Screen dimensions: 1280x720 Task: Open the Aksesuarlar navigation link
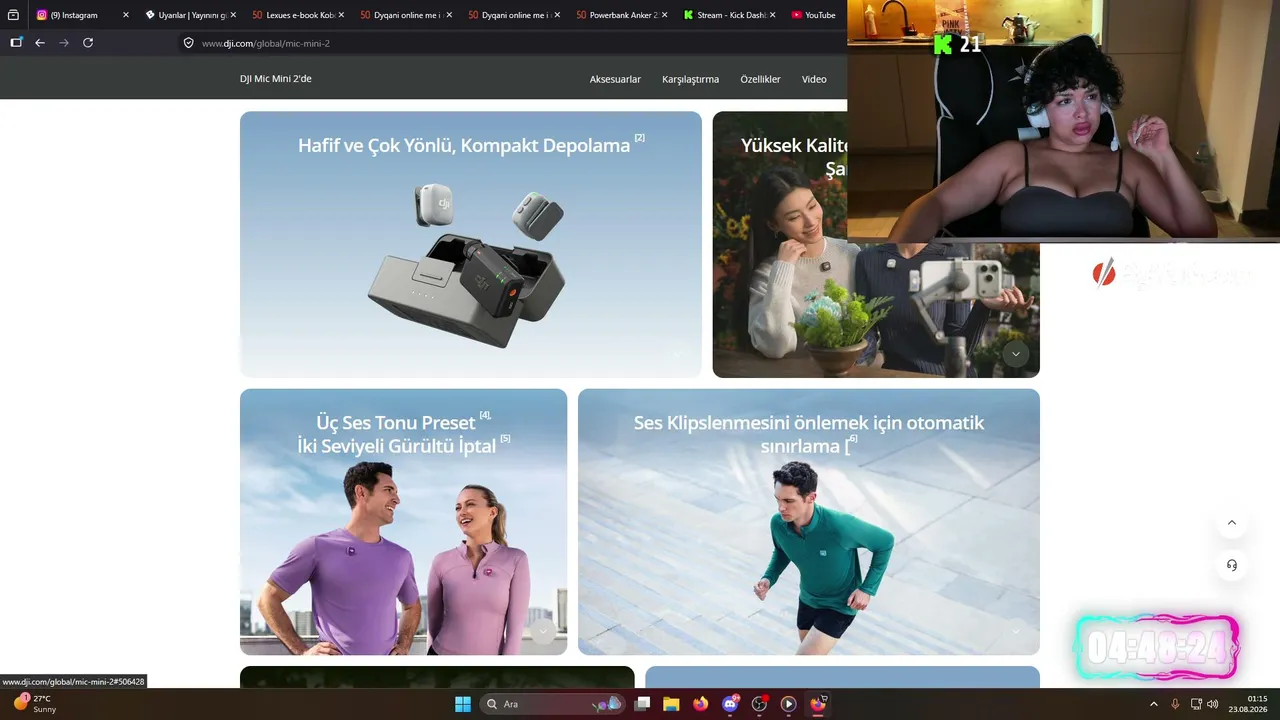pyautogui.click(x=615, y=79)
